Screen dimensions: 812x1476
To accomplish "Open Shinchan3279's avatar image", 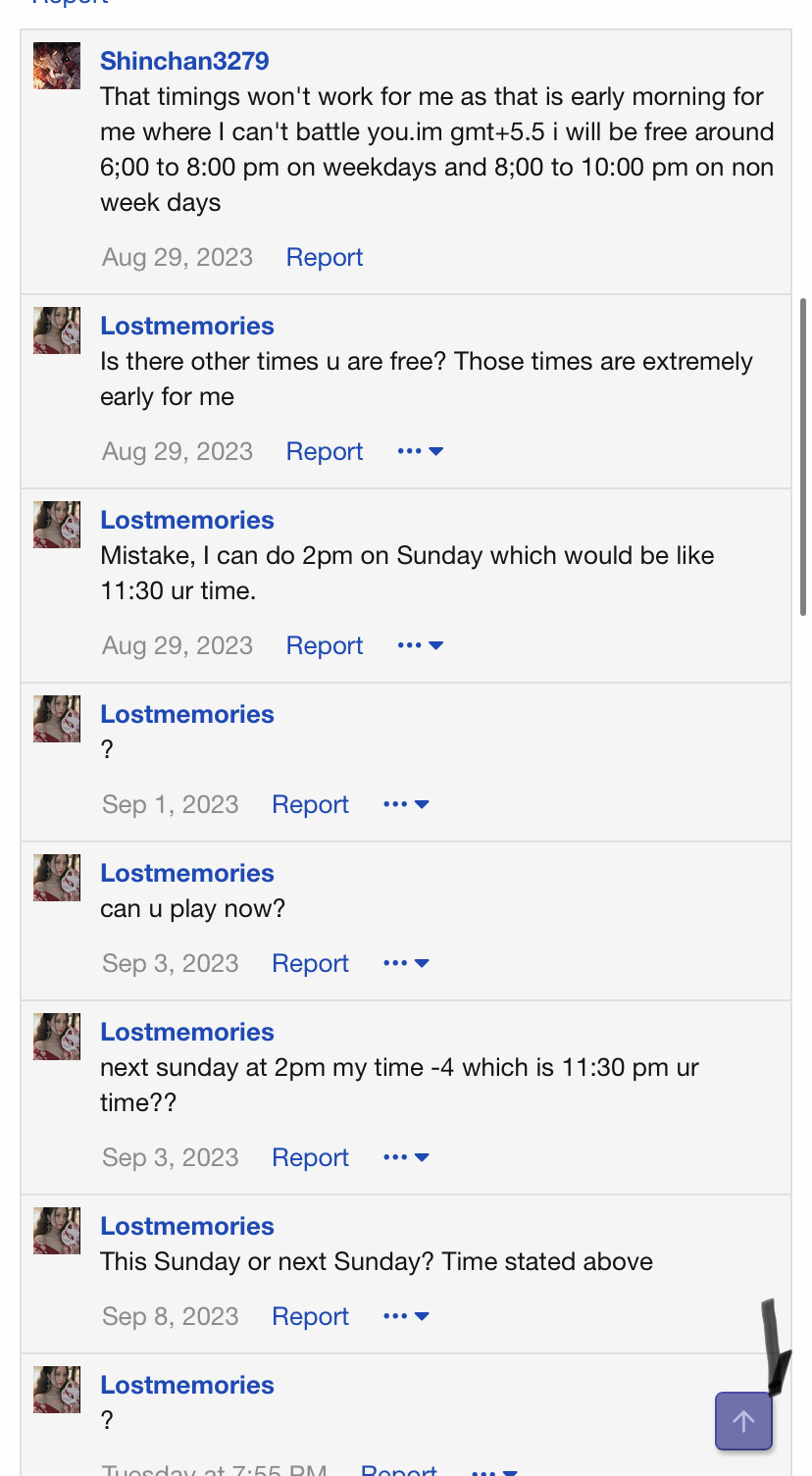I will 57,66.
